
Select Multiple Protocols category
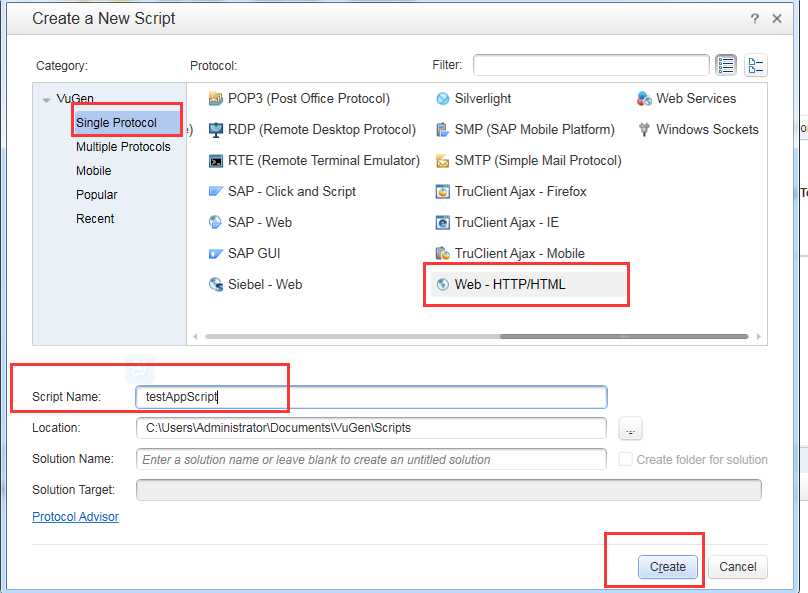point(123,147)
